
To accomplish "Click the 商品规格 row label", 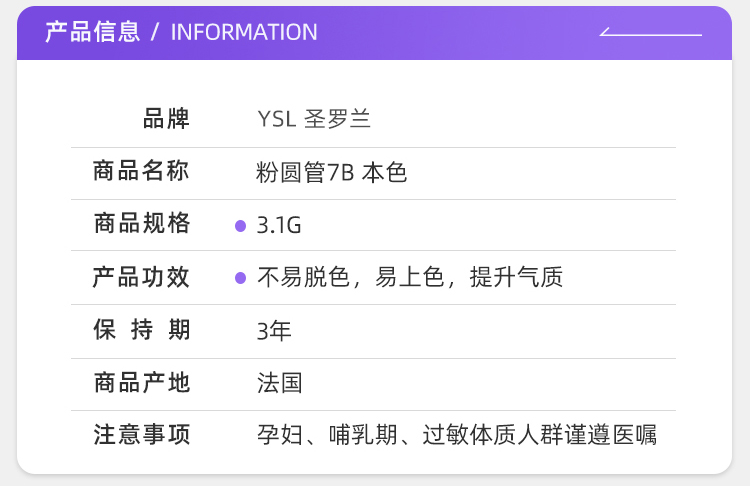I will pyautogui.click(x=141, y=224).
